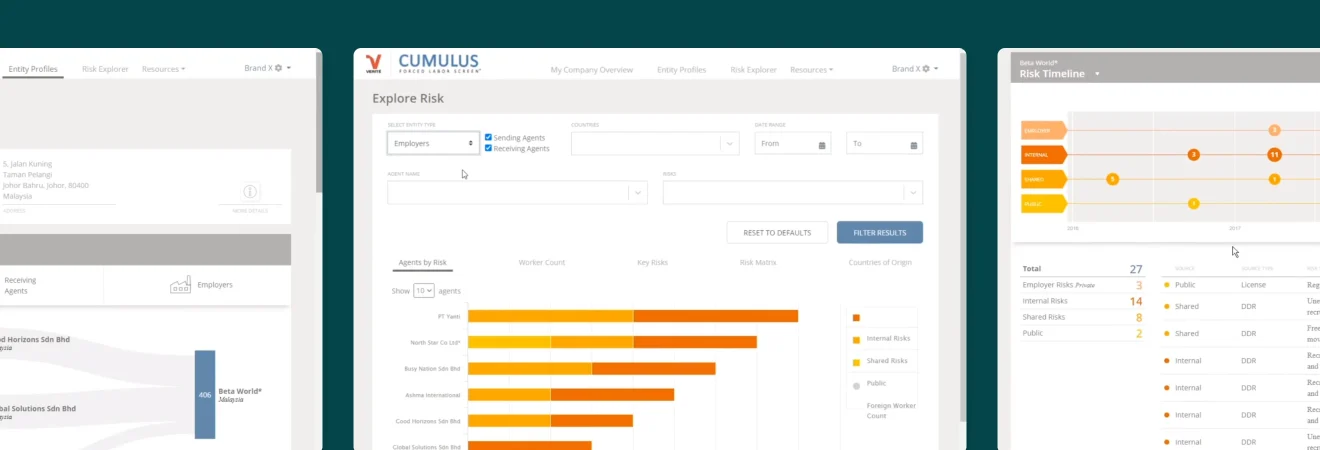The width and height of the screenshot is (1320, 450).
Task: Open the Employers entity type dropdown
Action: pos(433,144)
